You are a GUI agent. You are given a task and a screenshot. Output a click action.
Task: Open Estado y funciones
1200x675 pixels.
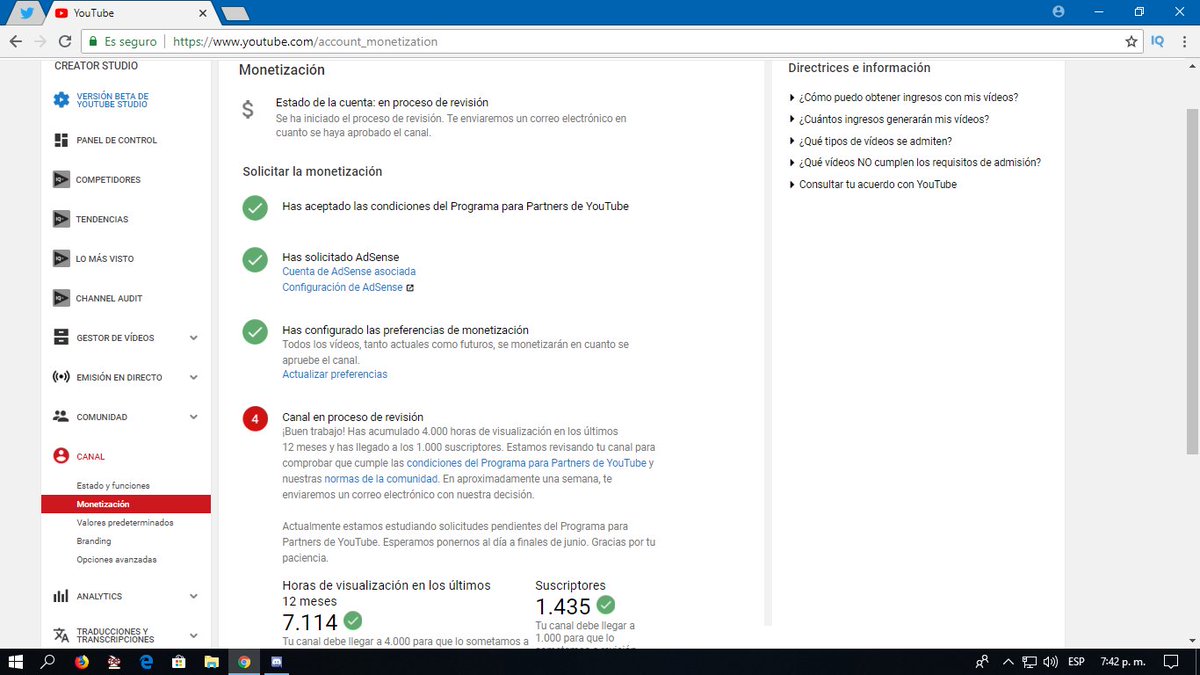click(x=113, y=486)
